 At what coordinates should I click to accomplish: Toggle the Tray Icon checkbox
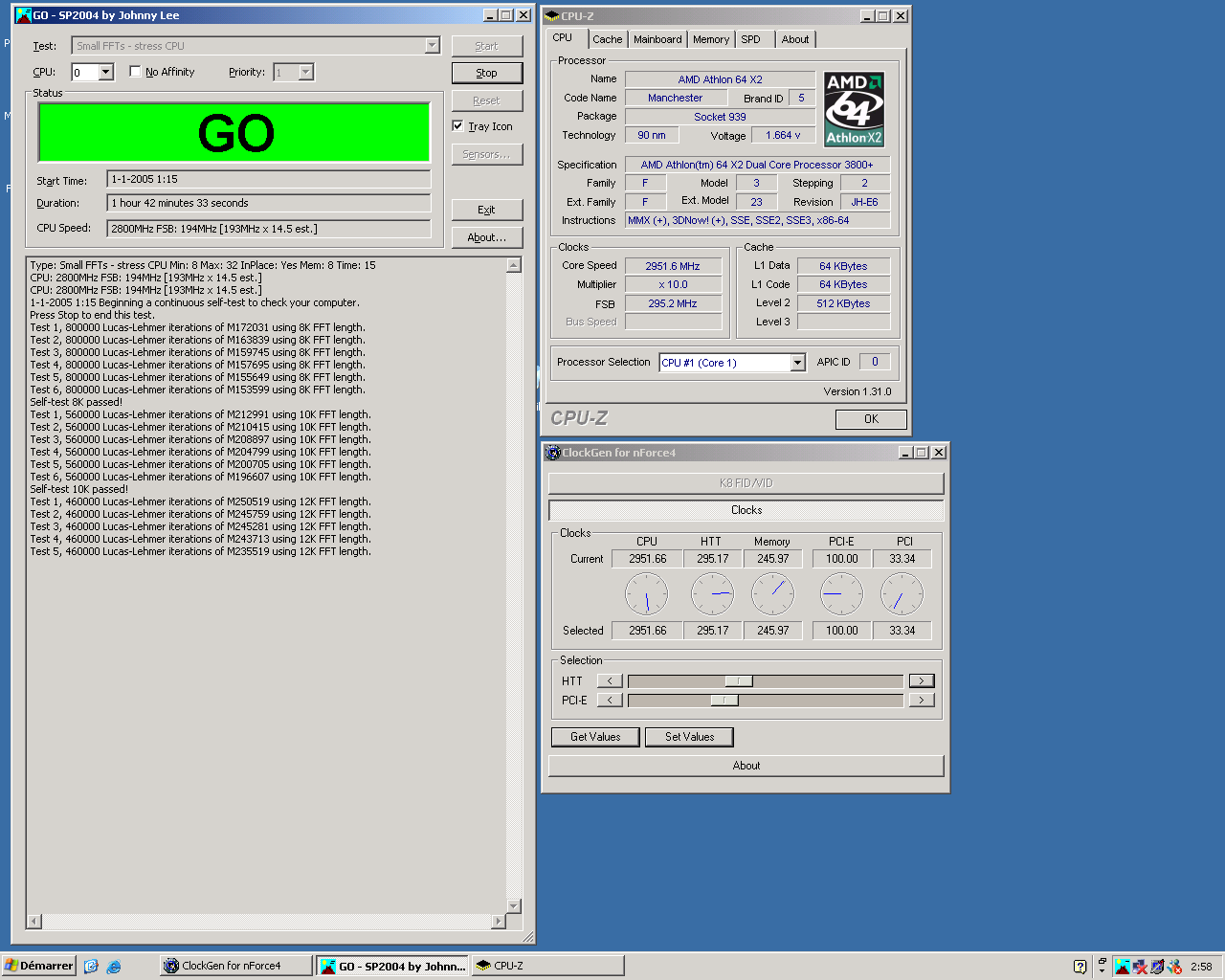pos(457,125)
